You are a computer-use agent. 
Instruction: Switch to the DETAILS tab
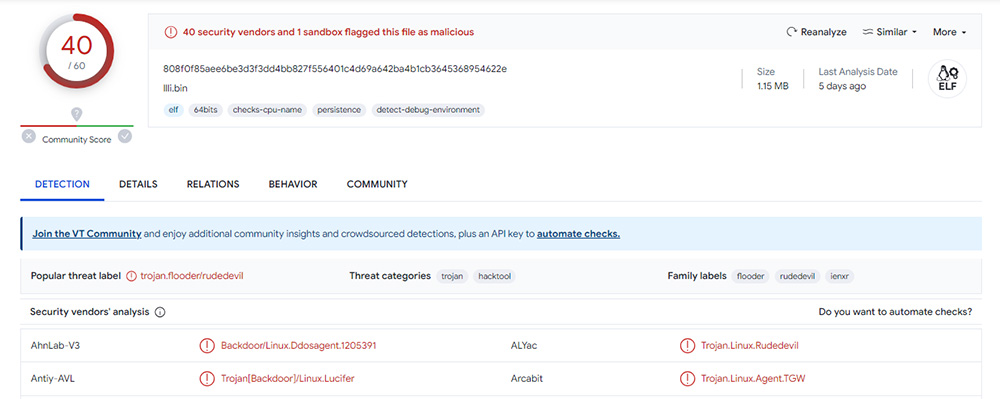(138, 184)
